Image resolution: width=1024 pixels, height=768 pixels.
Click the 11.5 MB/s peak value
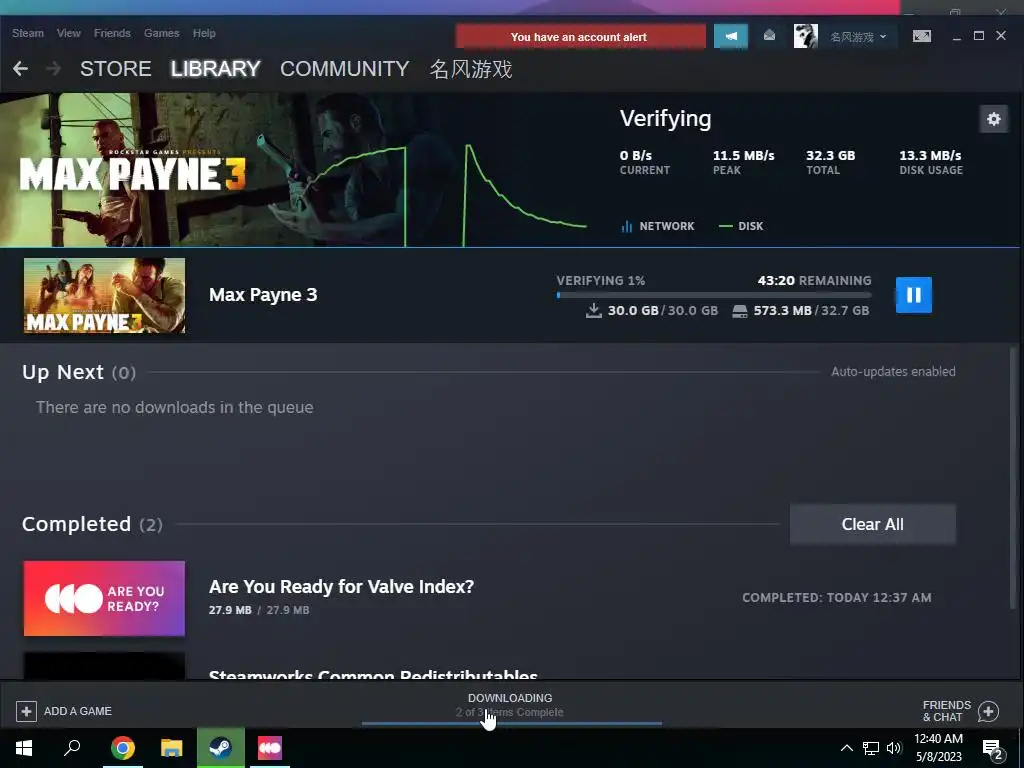(x=743, y=155)
